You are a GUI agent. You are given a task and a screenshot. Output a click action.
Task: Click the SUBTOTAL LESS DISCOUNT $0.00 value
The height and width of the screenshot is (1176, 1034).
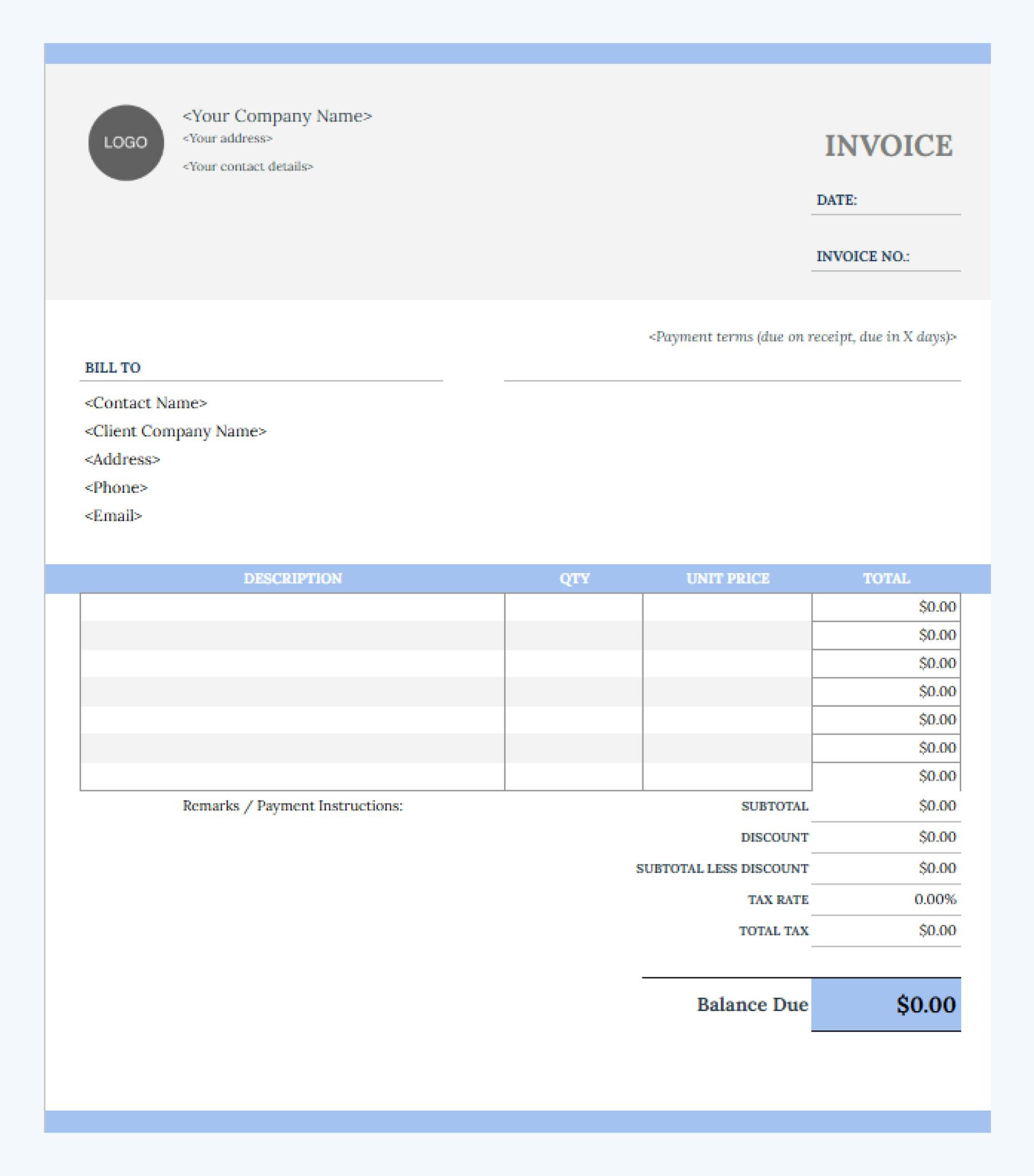click(x=938, y=868)
